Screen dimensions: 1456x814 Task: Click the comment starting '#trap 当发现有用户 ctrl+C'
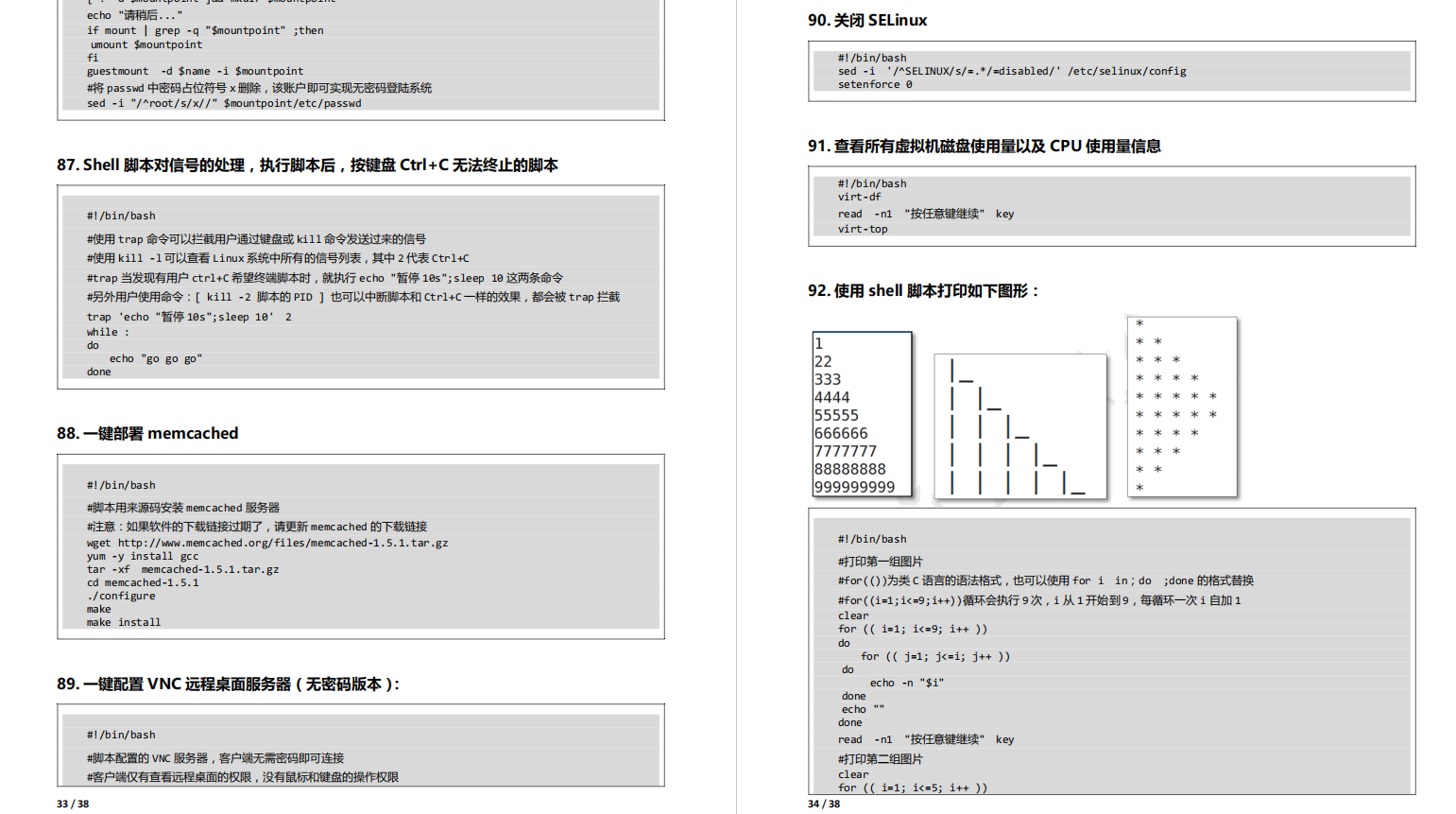coord(325,278)
